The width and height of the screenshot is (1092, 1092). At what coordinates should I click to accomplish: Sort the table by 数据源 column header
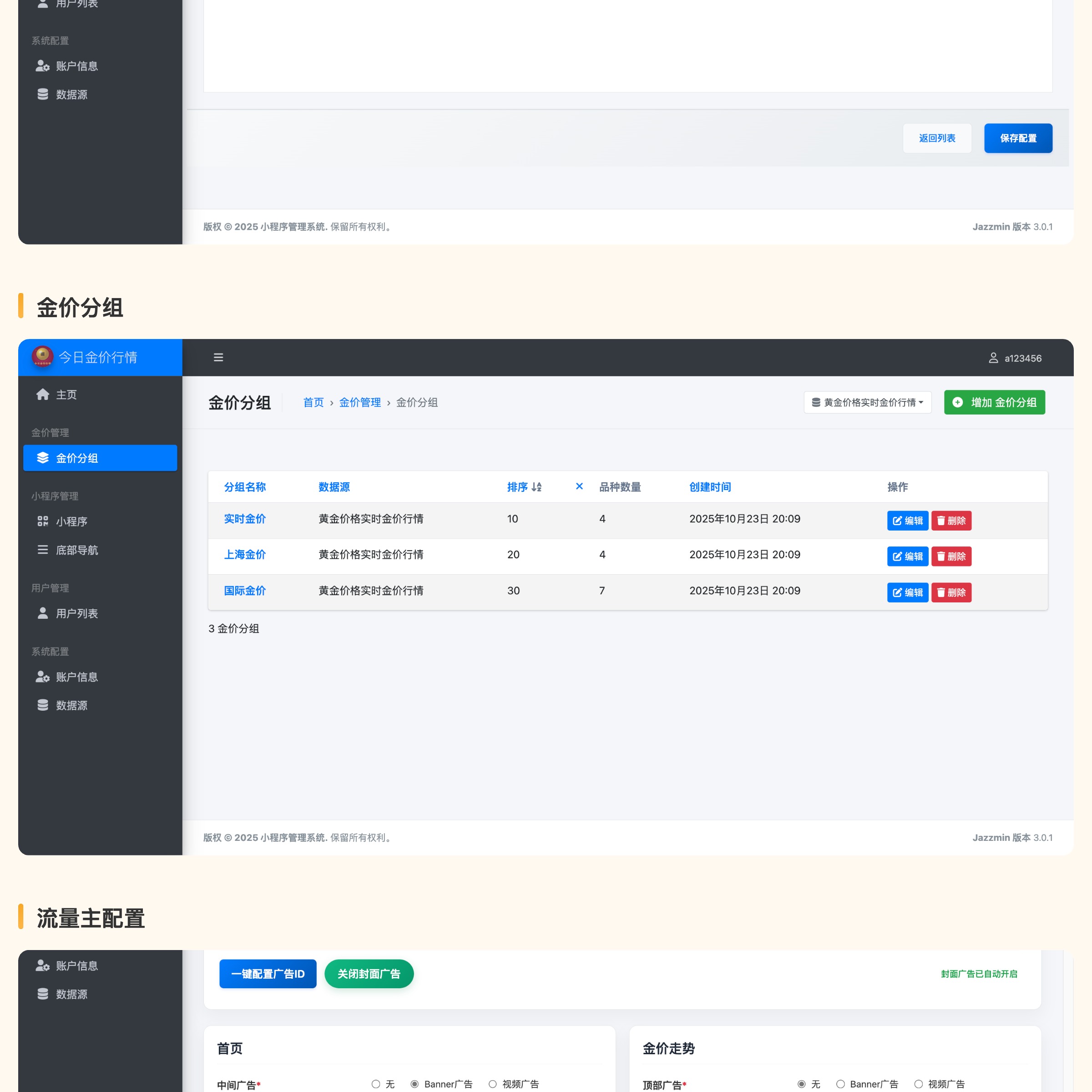334,487
